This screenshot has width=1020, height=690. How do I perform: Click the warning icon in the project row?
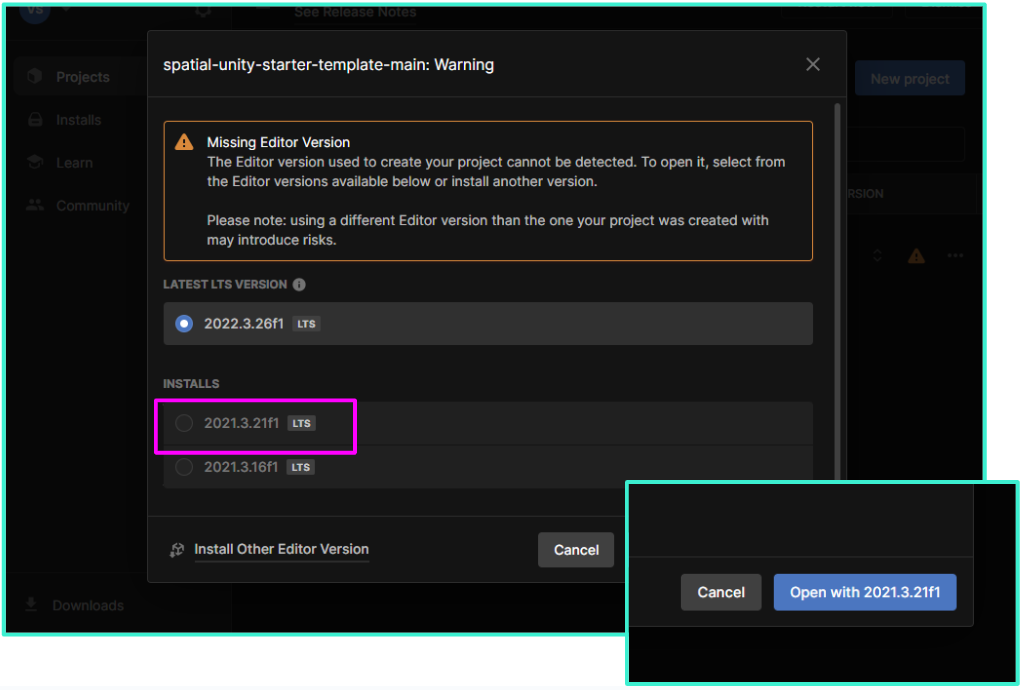[916, 256]
